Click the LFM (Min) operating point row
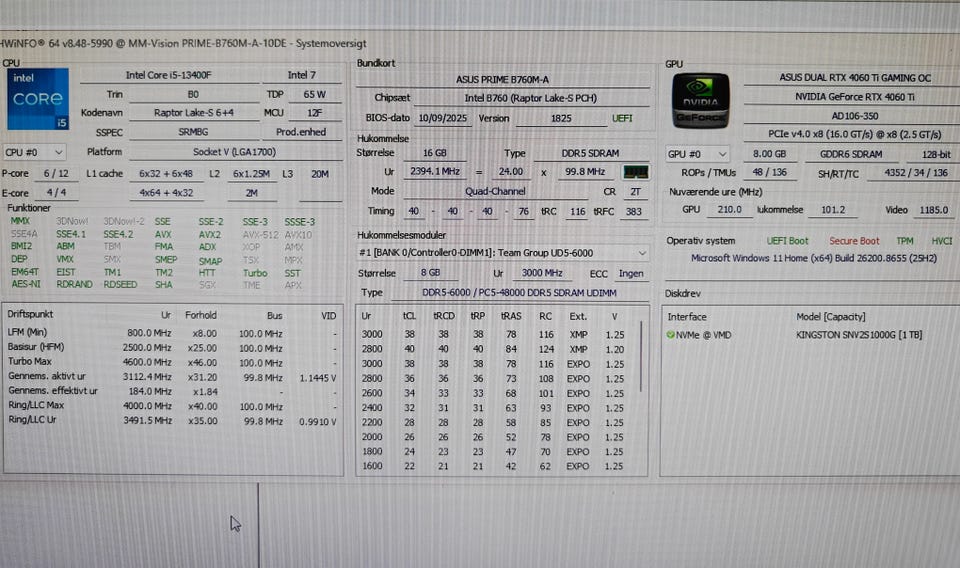 (x=171, y=333)
